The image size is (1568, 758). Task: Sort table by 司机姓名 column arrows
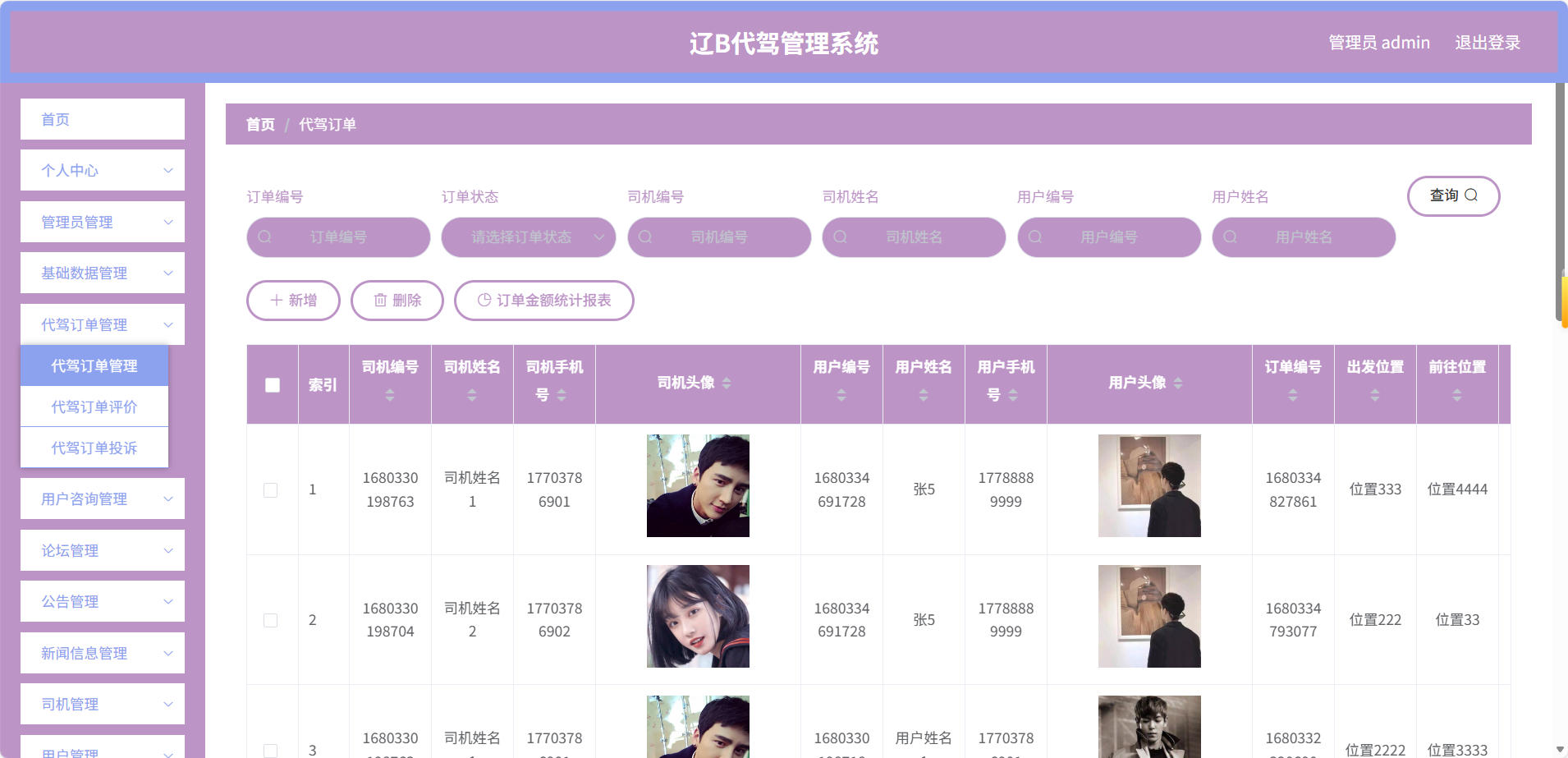pyautogui.click(x=472, y=395)
